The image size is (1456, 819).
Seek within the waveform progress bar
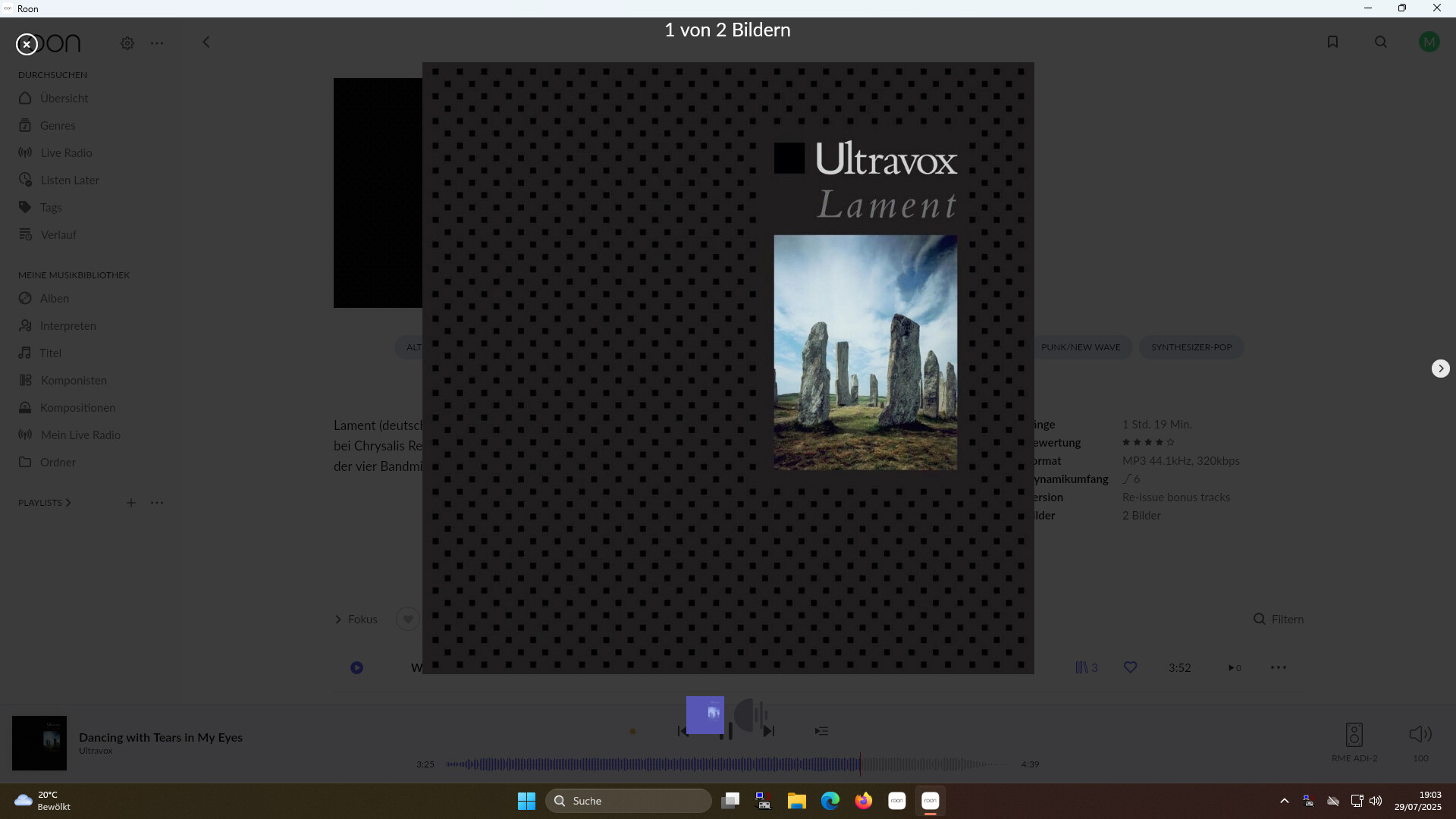(728, 764)
